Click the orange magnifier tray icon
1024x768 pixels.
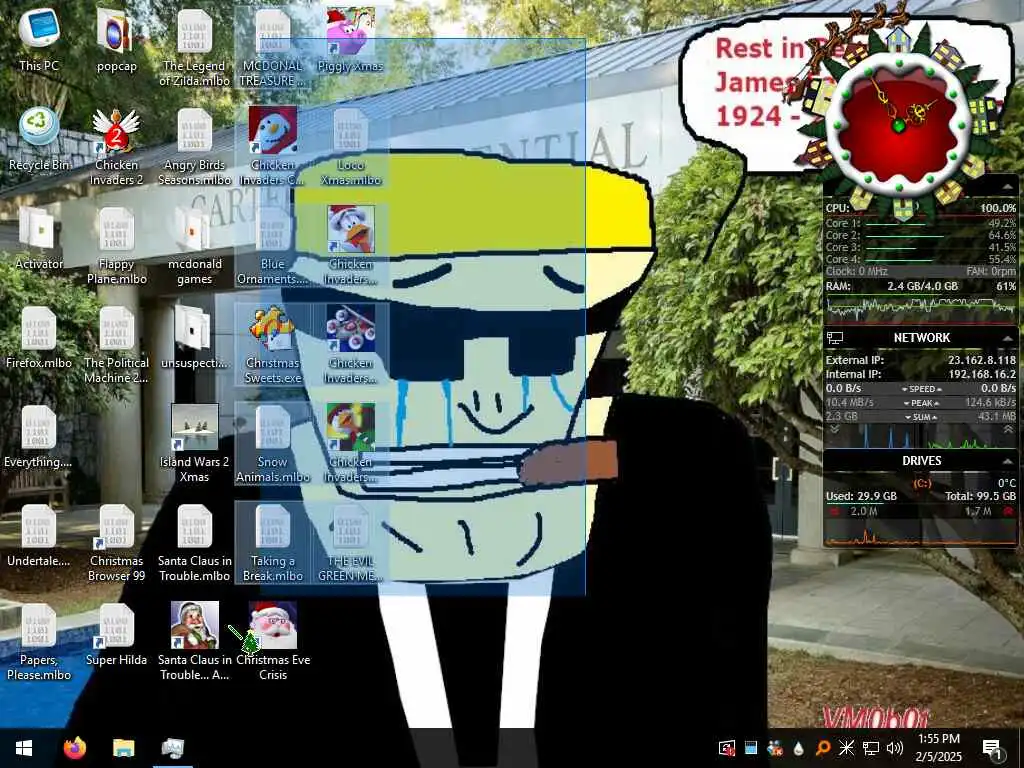pos(823,748)
